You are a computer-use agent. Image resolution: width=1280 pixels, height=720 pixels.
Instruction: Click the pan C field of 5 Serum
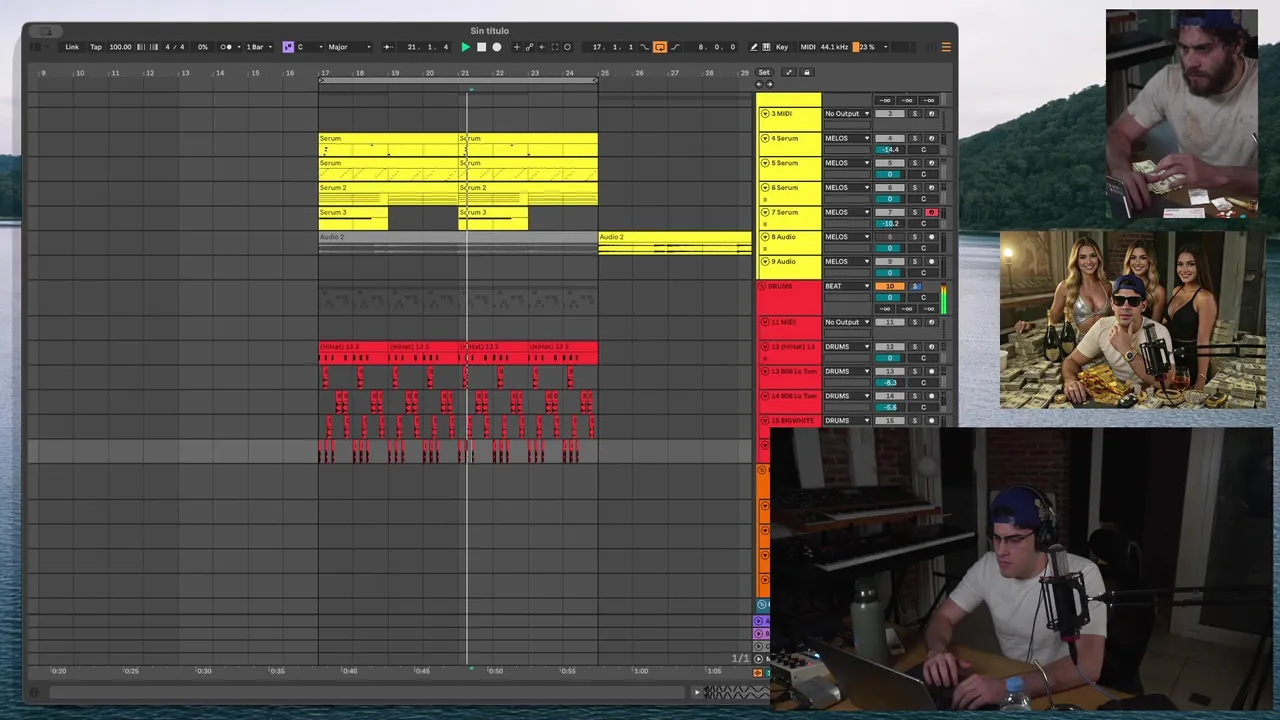pos(923,174)
